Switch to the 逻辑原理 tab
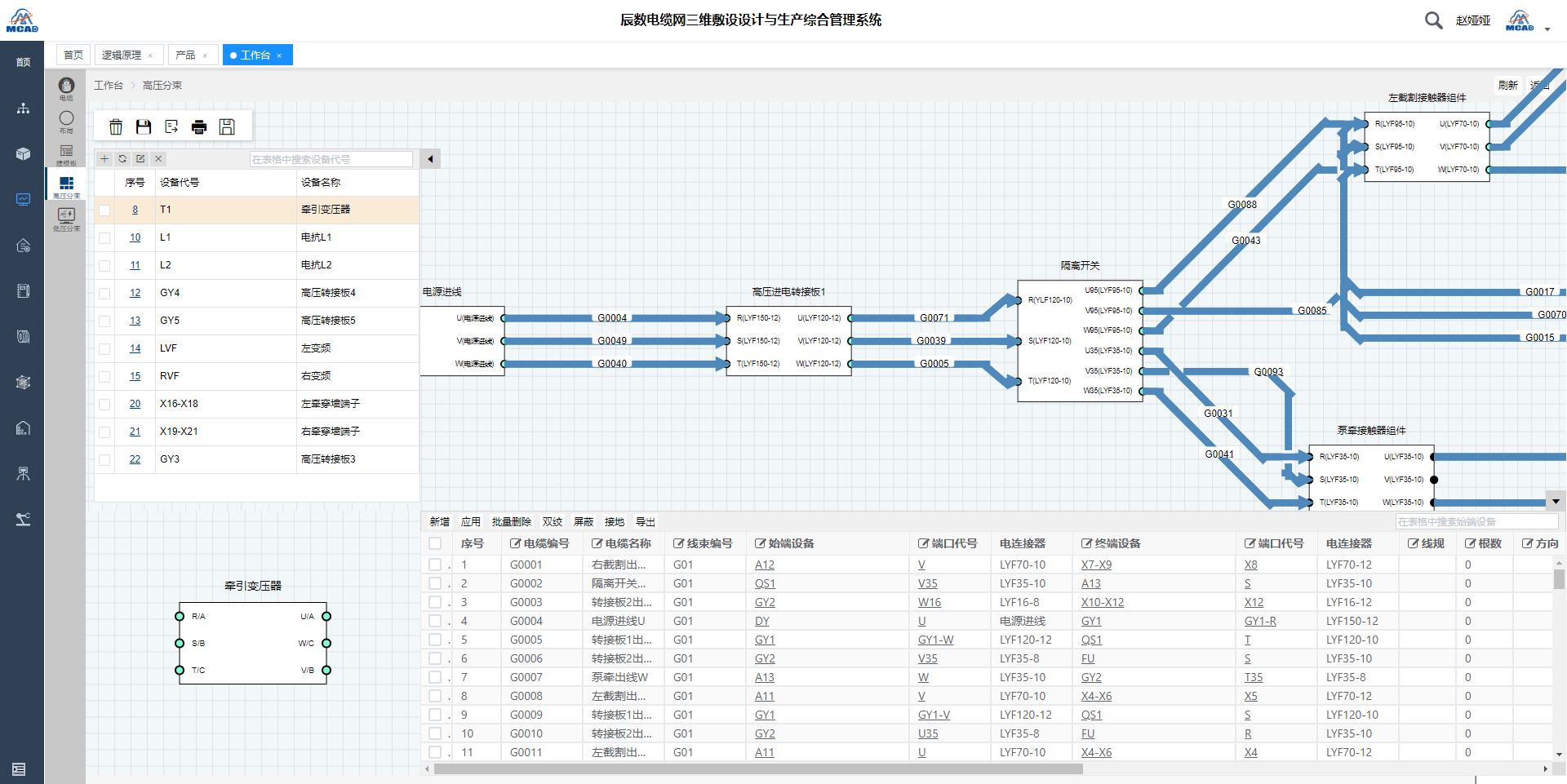 coord(122,55)
